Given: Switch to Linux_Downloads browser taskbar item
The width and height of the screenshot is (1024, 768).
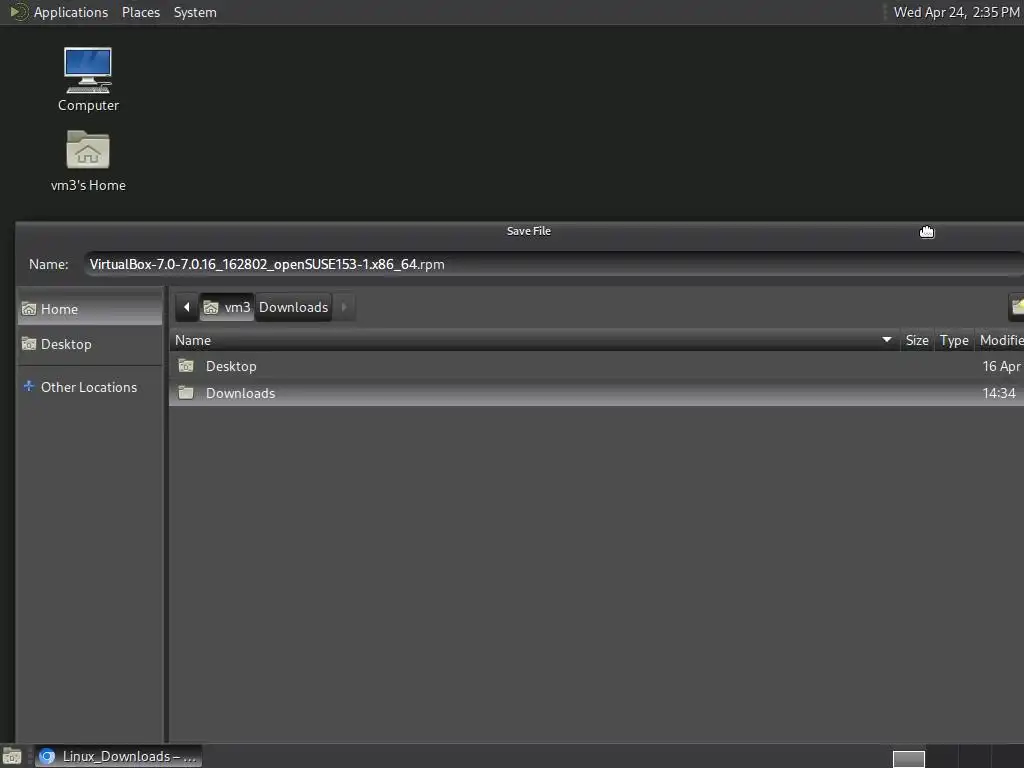Looking at the screenshot, I should [x=118, y=756].
